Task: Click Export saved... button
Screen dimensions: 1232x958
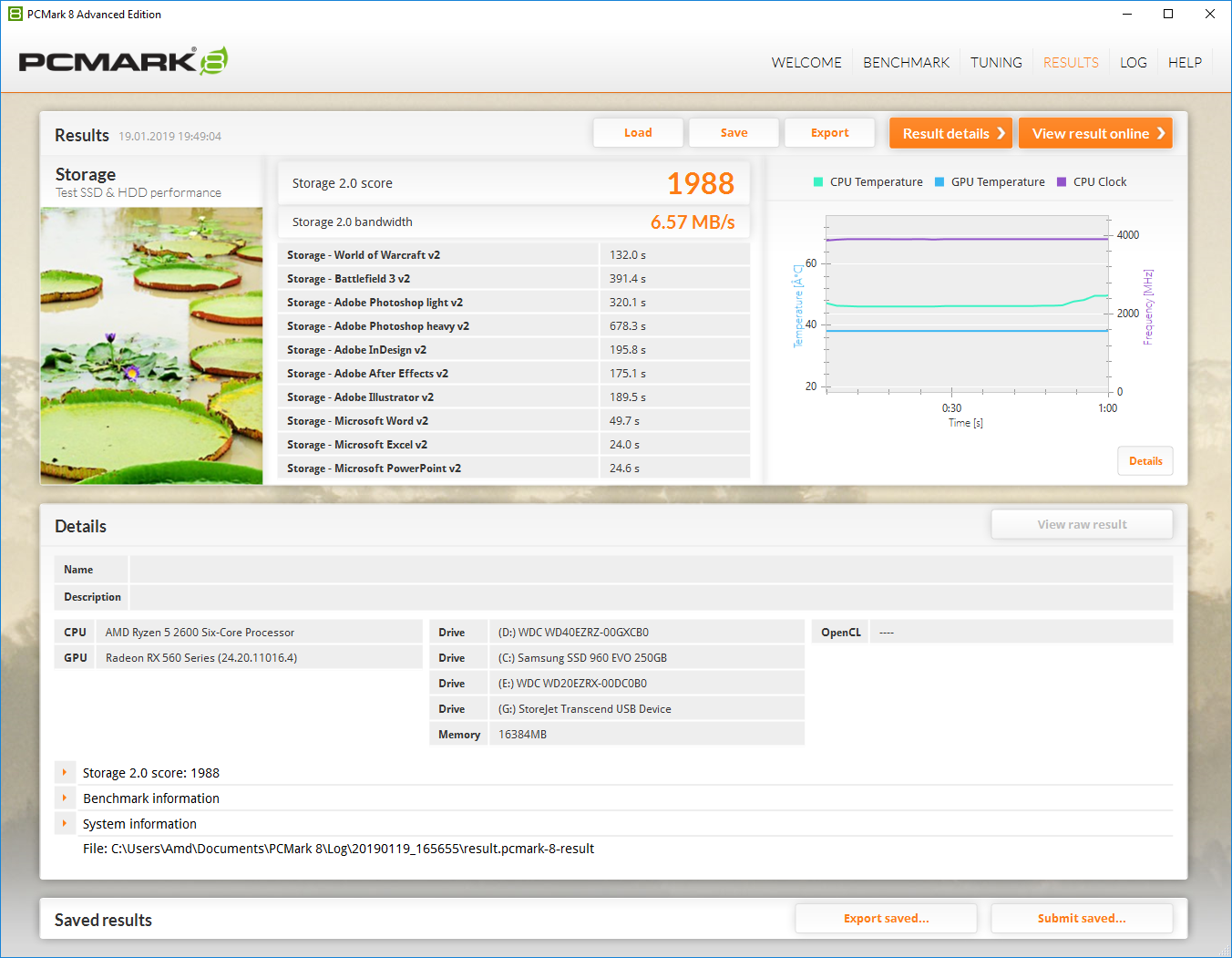Action: pos(886,918)
